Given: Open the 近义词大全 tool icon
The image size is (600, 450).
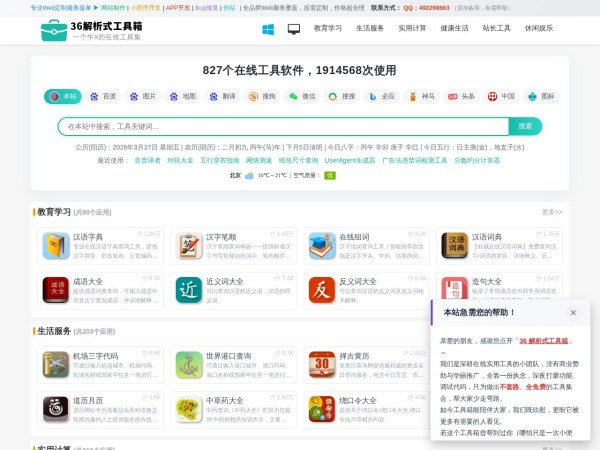Looking at the screenshot, I should pos(189,290).
